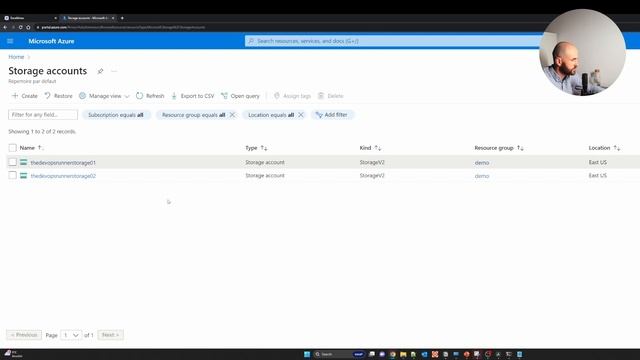This screenshot has height=360, width=640.
Task: Open thedevopsrunnerstorage01 storage account
Action: tap(63, 163)
